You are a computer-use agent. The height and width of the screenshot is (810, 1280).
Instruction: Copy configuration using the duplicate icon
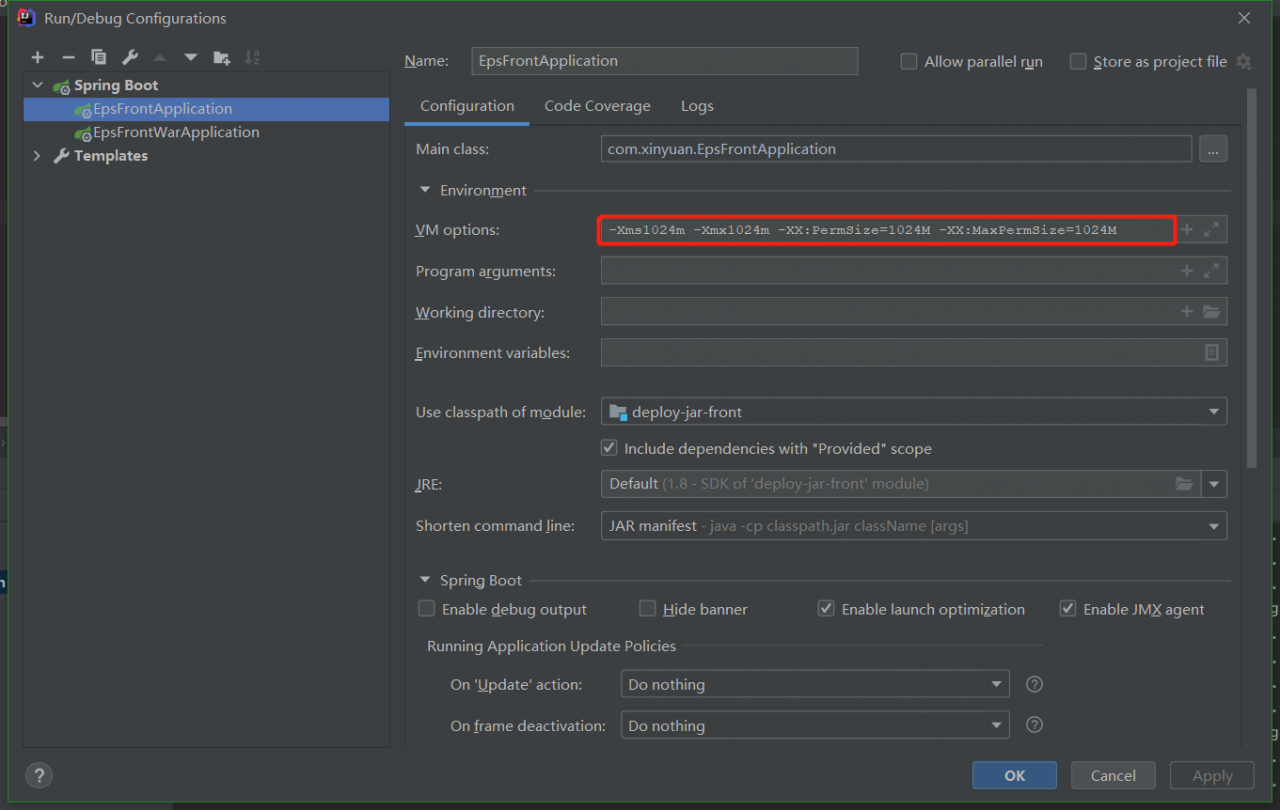pos(98,57)
